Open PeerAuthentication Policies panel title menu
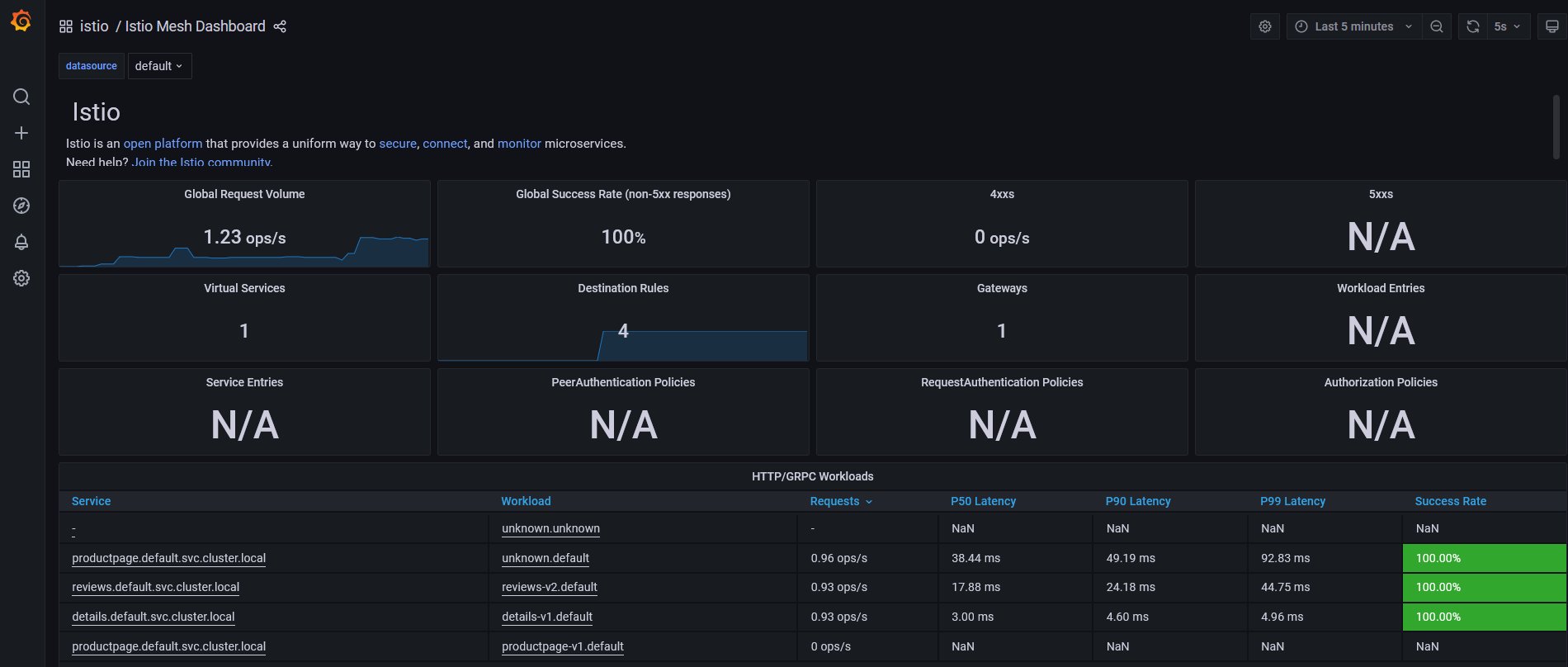Image resolution: width=1568 pixels, height=667 pixels. pyautogui.click(x=623, y=382)
